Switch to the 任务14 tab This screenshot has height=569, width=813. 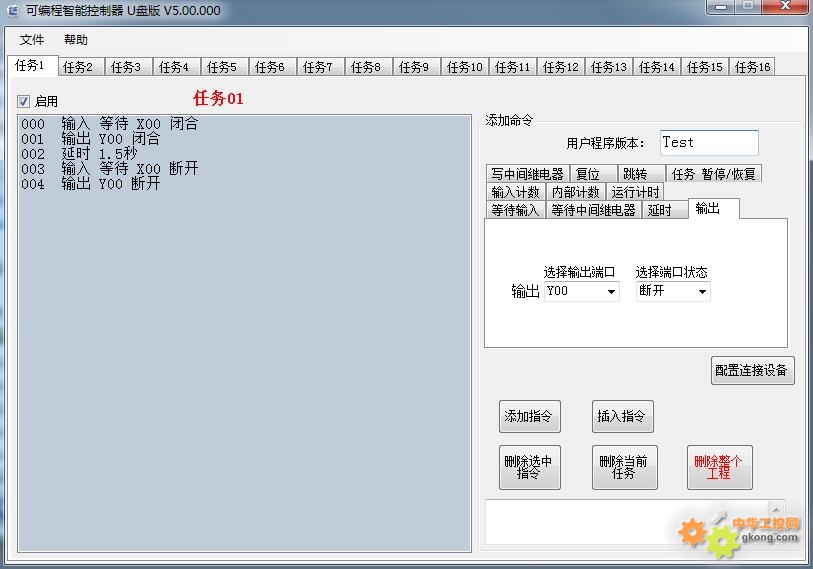pos(656,67)
